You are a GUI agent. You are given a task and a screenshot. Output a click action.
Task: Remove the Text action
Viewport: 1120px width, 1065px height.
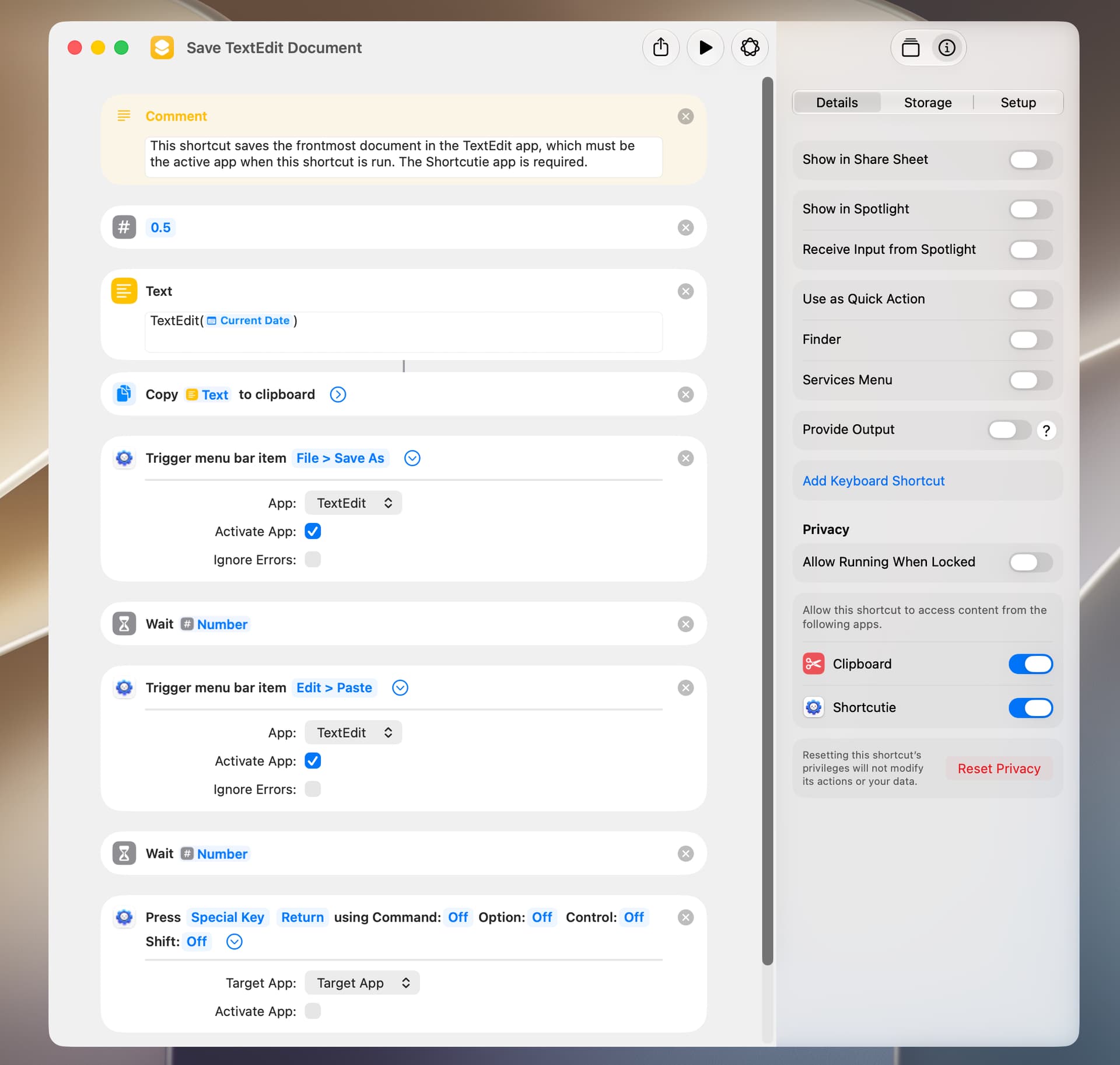[685, 291]
